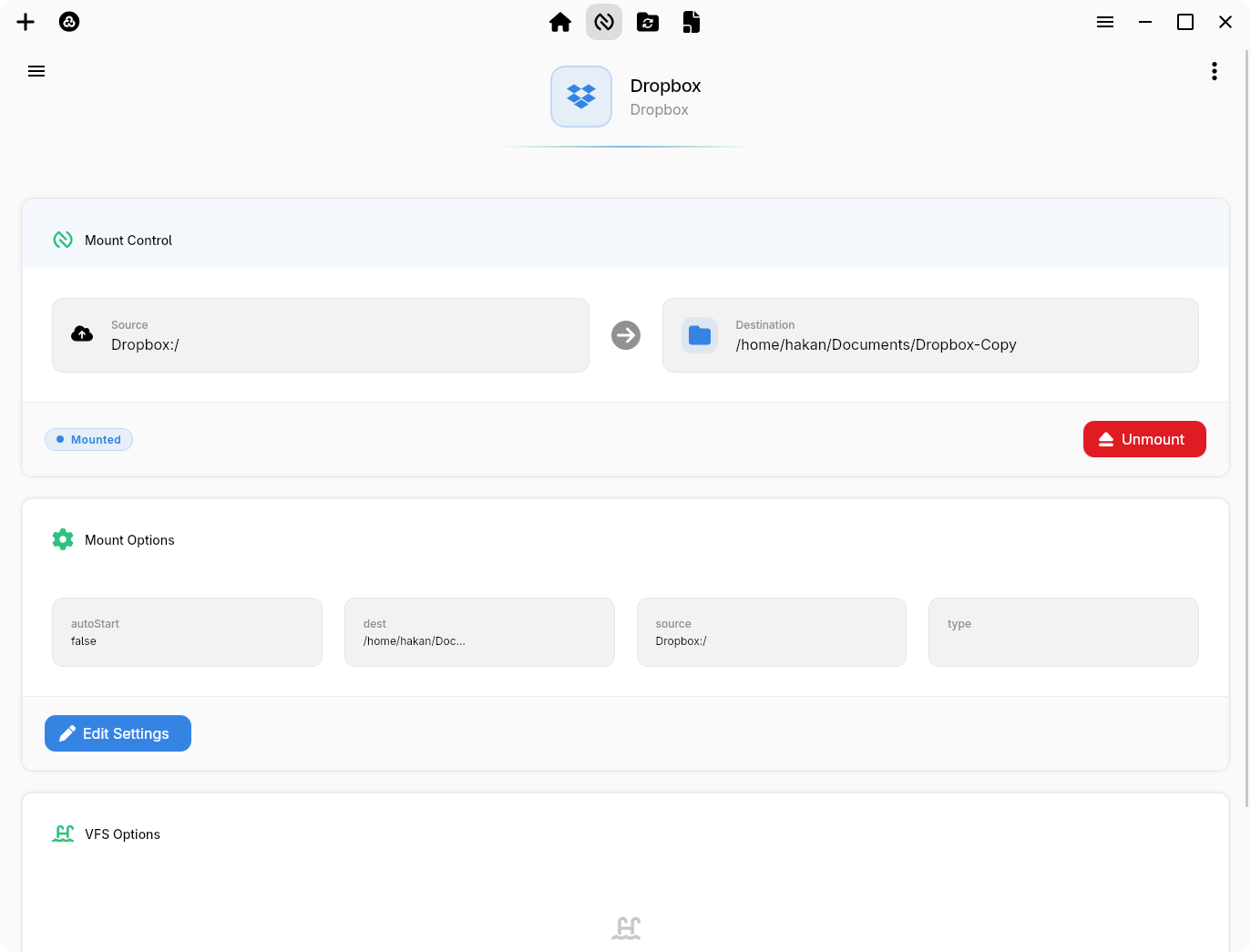Click the Mount Control section icon
Viewport: 1251px width, 952px height.
(x=63, y=240)
